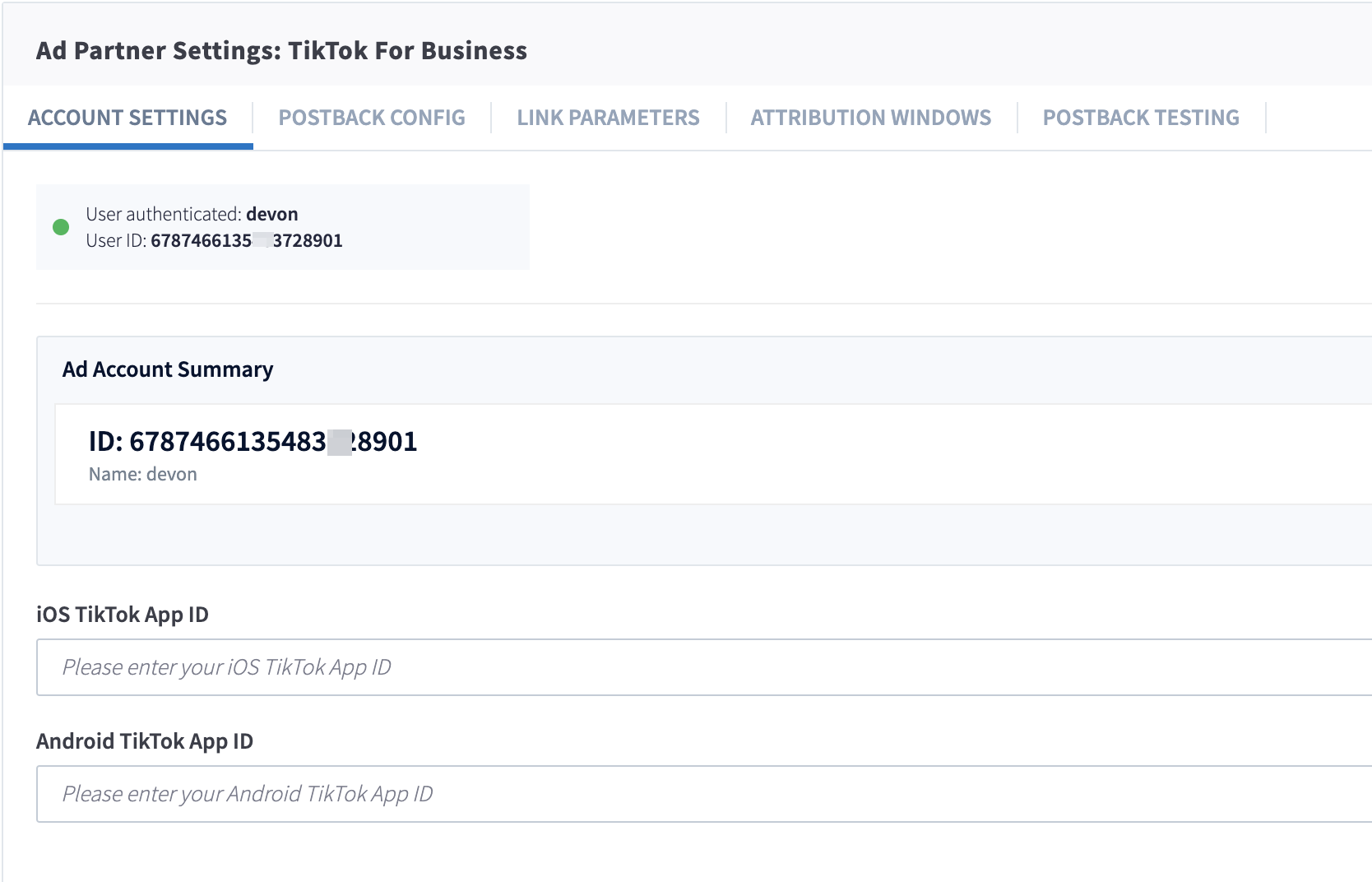Switch to the Postback Config tab
Image resolution: width=1372 pixels, height=882 pixels.
point(372,118)
